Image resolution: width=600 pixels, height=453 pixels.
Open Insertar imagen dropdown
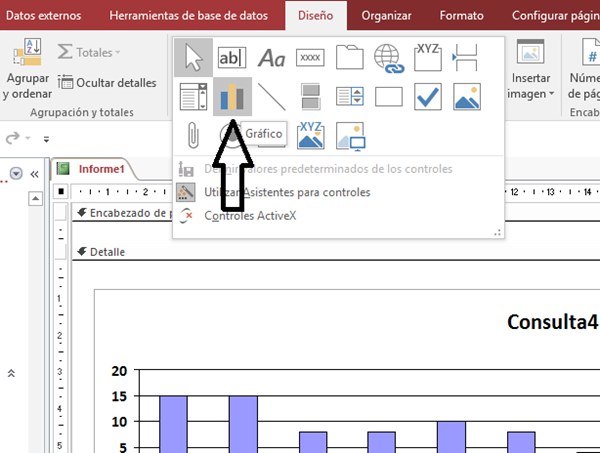tap(530, 69)
